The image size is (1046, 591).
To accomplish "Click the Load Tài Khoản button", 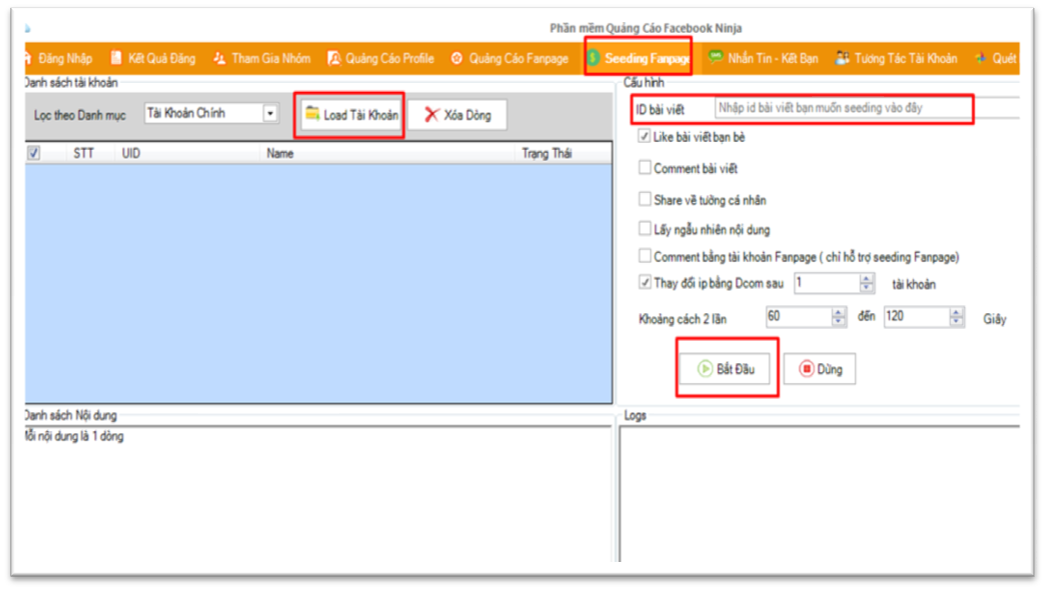I will click(x=351, y=115).
